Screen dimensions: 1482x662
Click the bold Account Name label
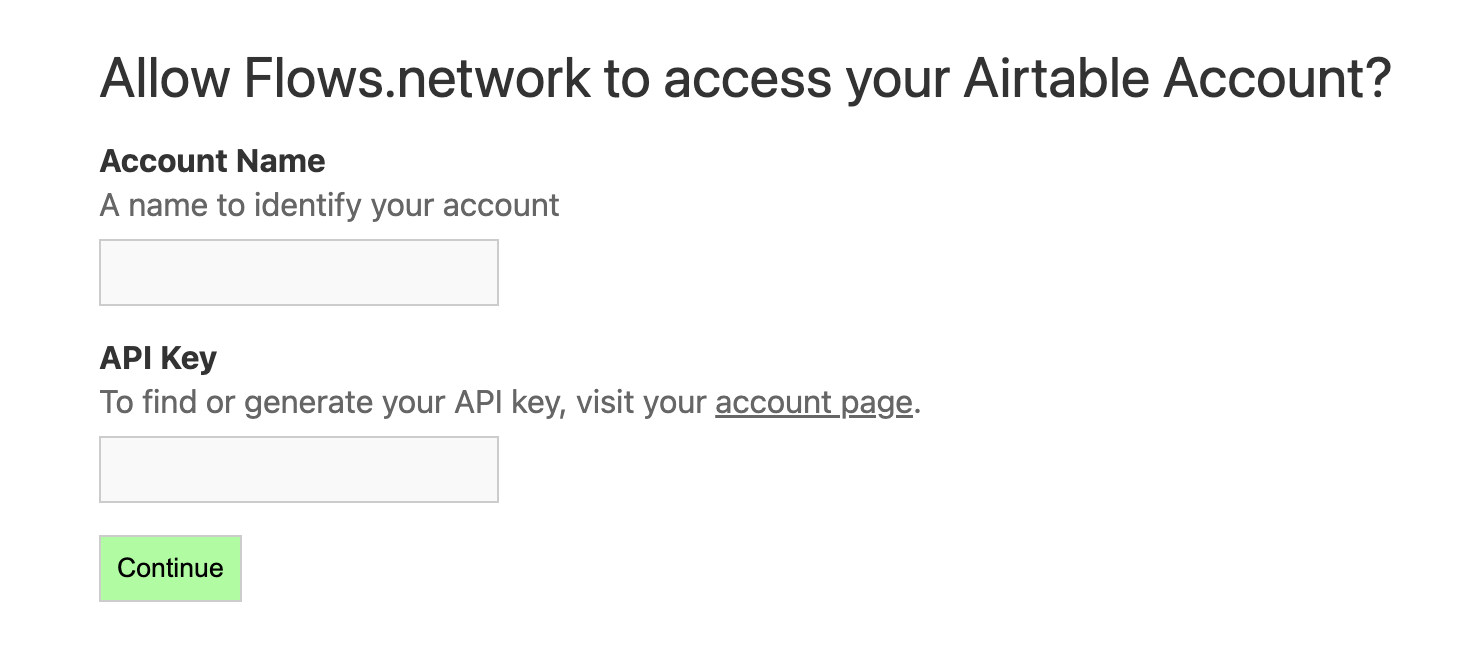point(212,161)
